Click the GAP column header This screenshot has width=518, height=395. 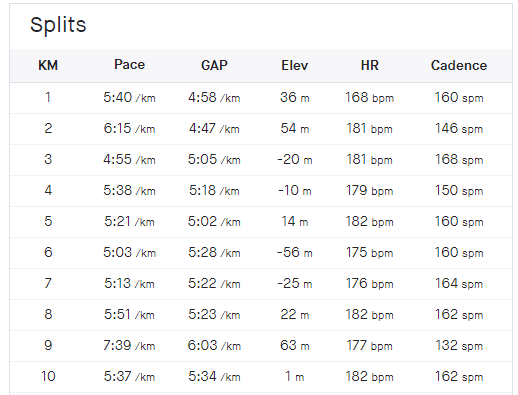click(x=214, y=65)
